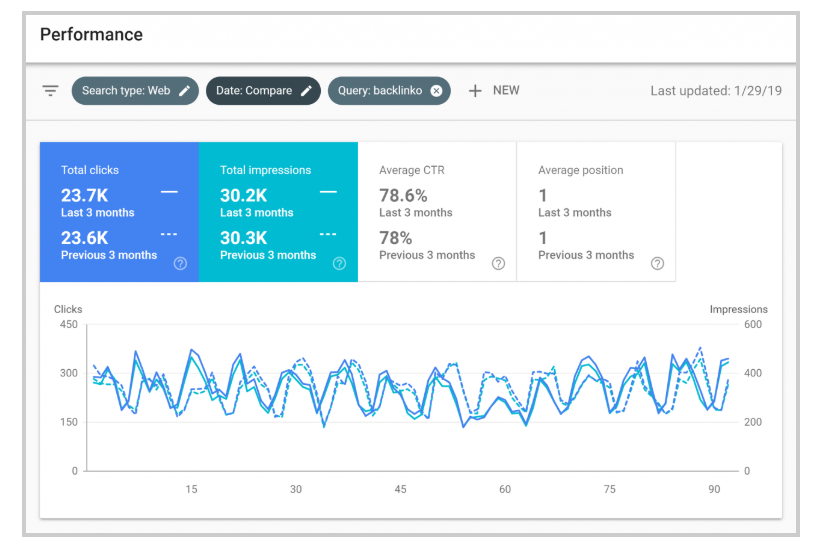Open help icon on Average position card

[x=657, y=263]
